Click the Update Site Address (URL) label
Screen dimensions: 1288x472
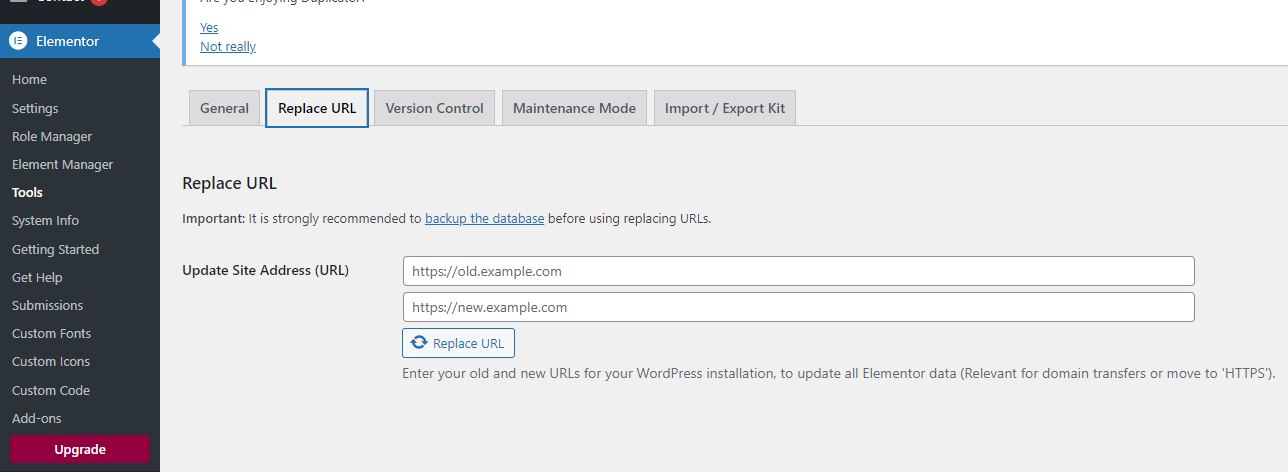click(x=265, y=270)
